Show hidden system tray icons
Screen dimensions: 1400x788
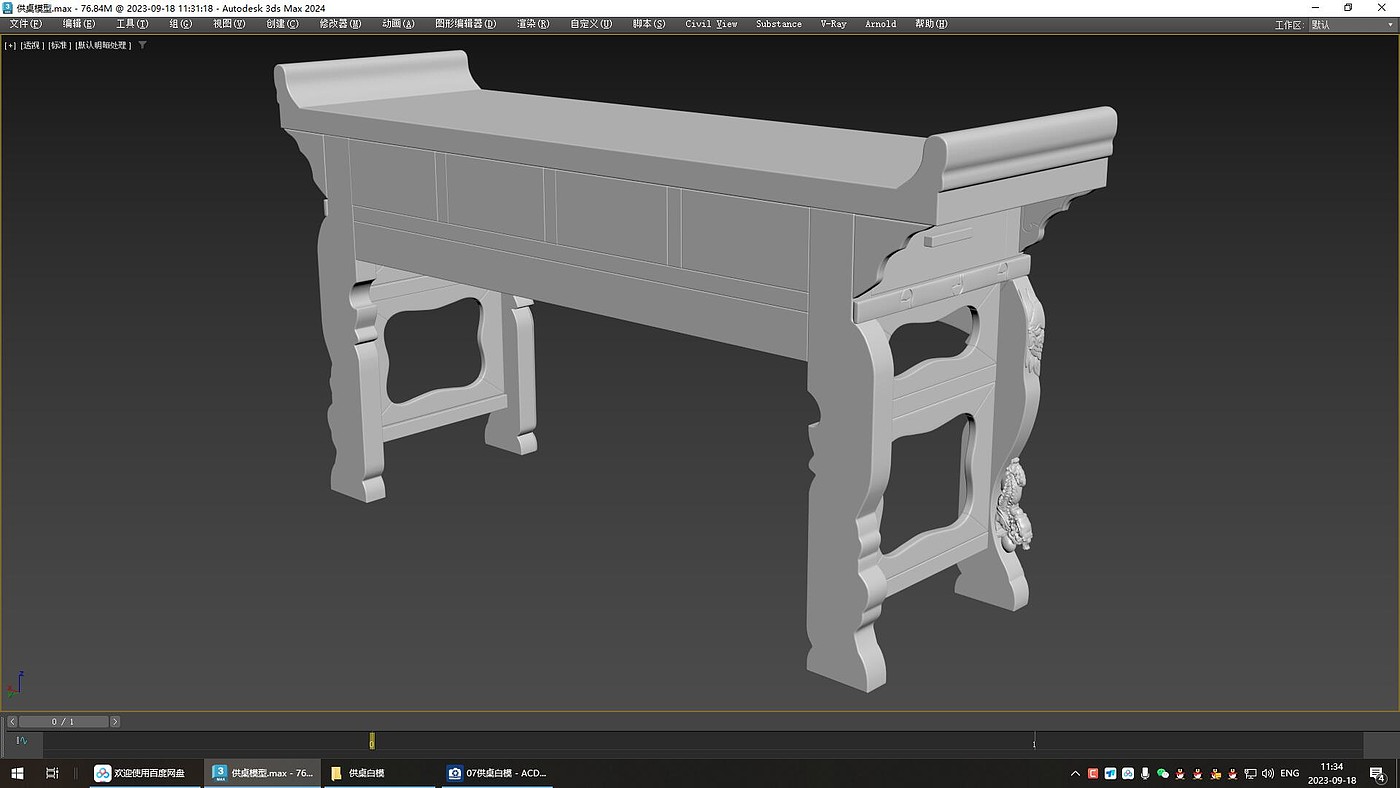tap(1076, 773)
